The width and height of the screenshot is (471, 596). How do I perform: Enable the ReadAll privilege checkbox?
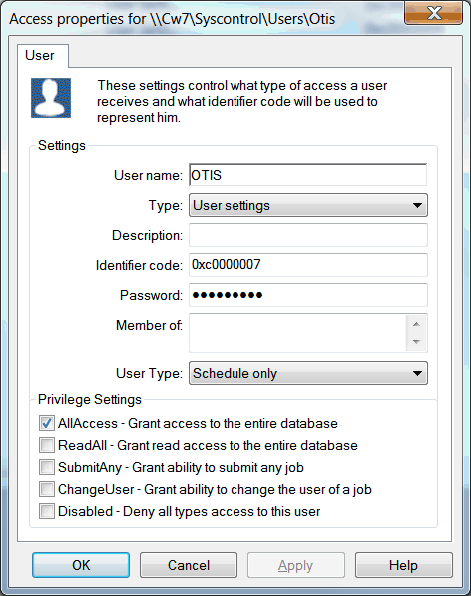point(47,445)
